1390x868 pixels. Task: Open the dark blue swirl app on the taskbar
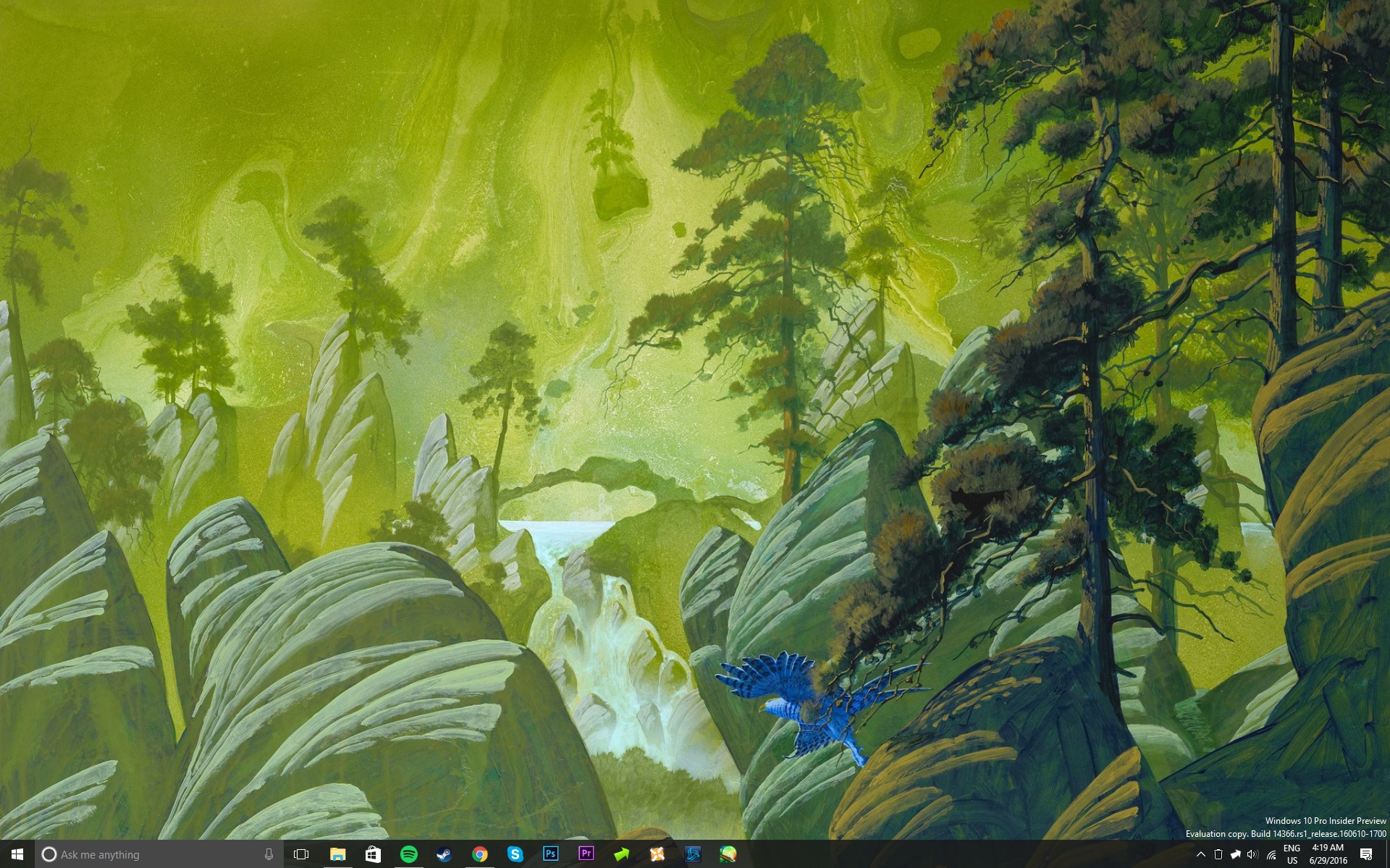(x=692, y=854)
